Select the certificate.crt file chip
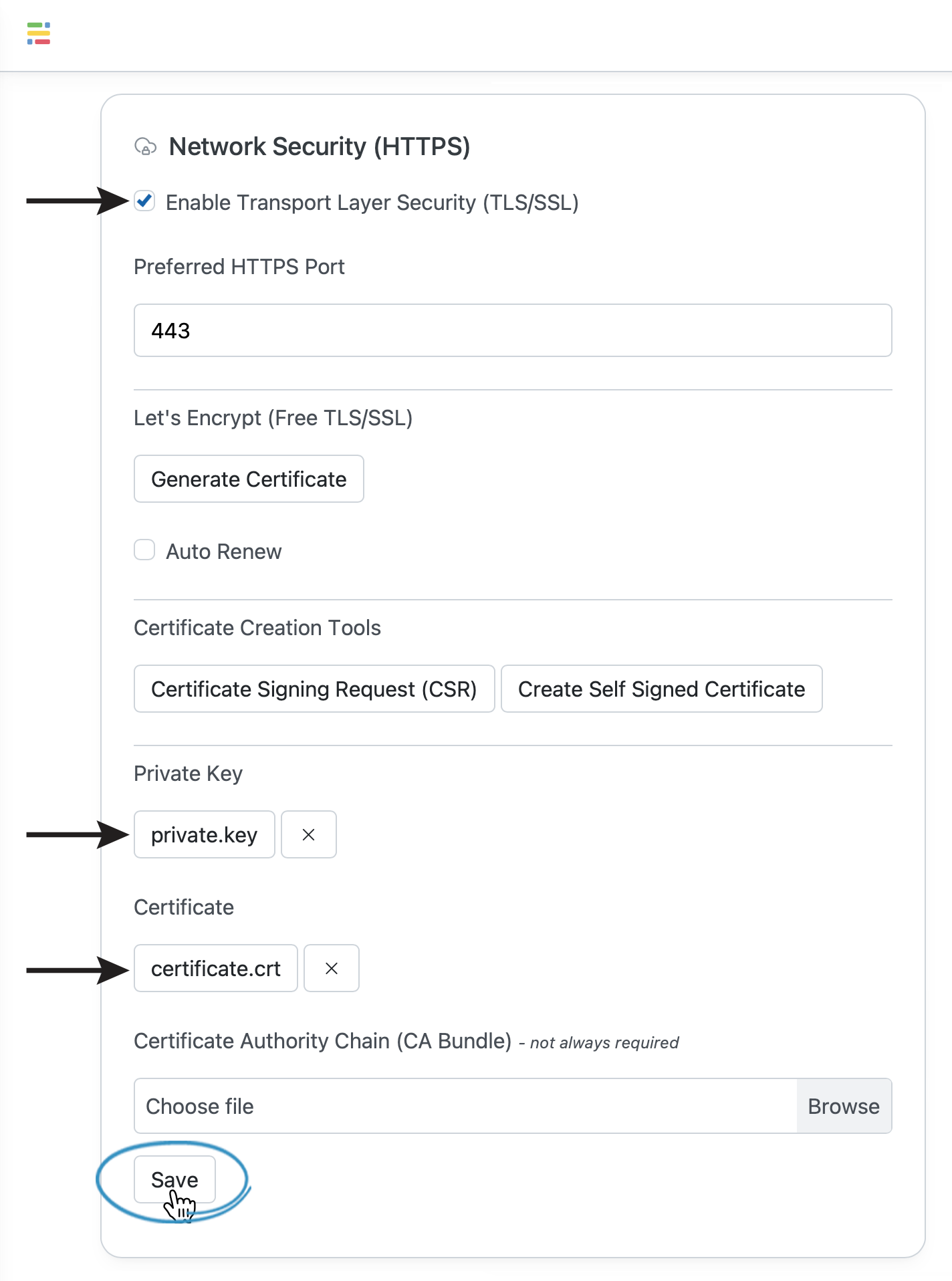The height and width of the screenshot is (1281, 952). 215,968
